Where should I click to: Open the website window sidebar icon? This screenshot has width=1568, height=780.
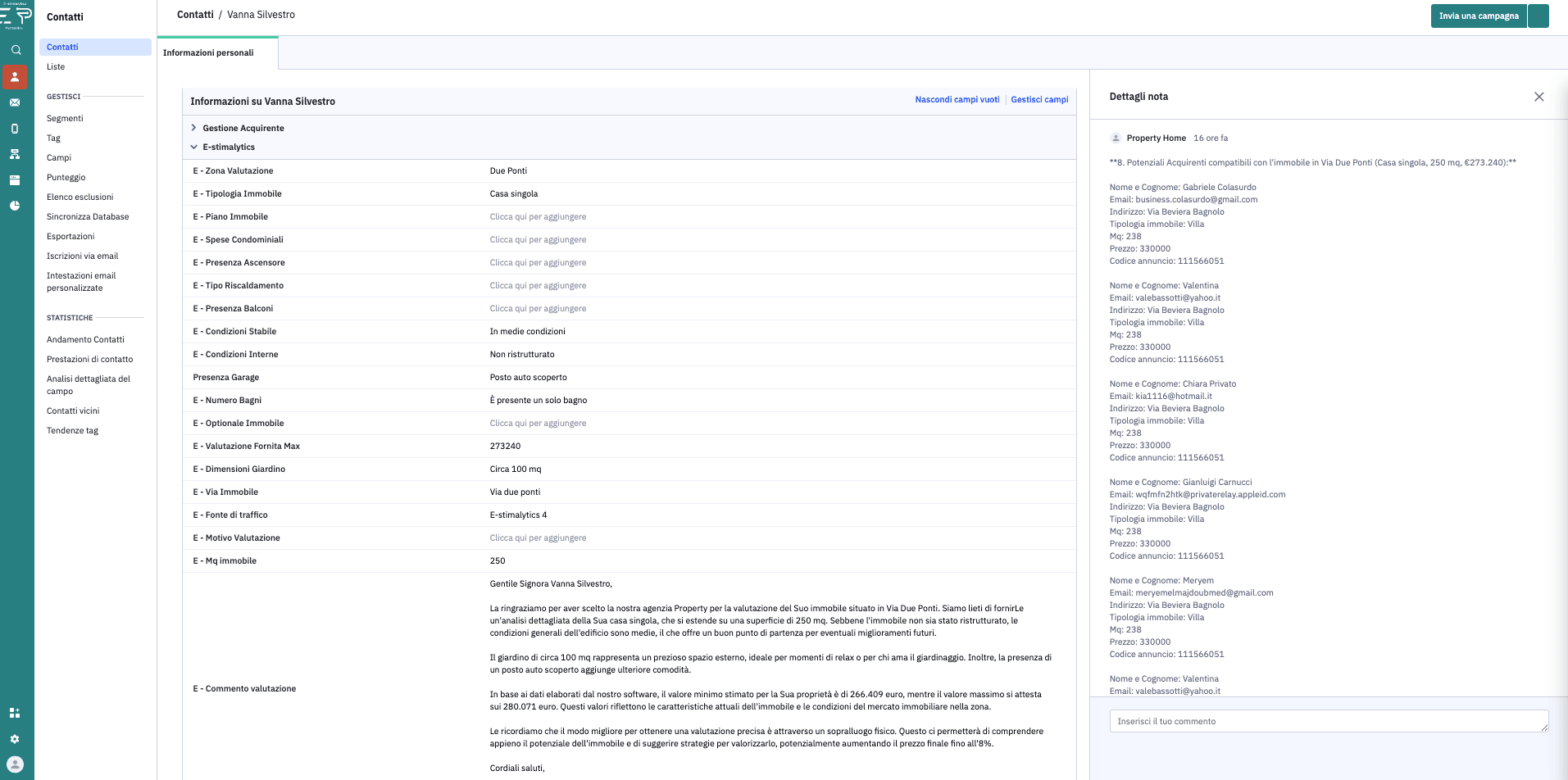[15, 180]
